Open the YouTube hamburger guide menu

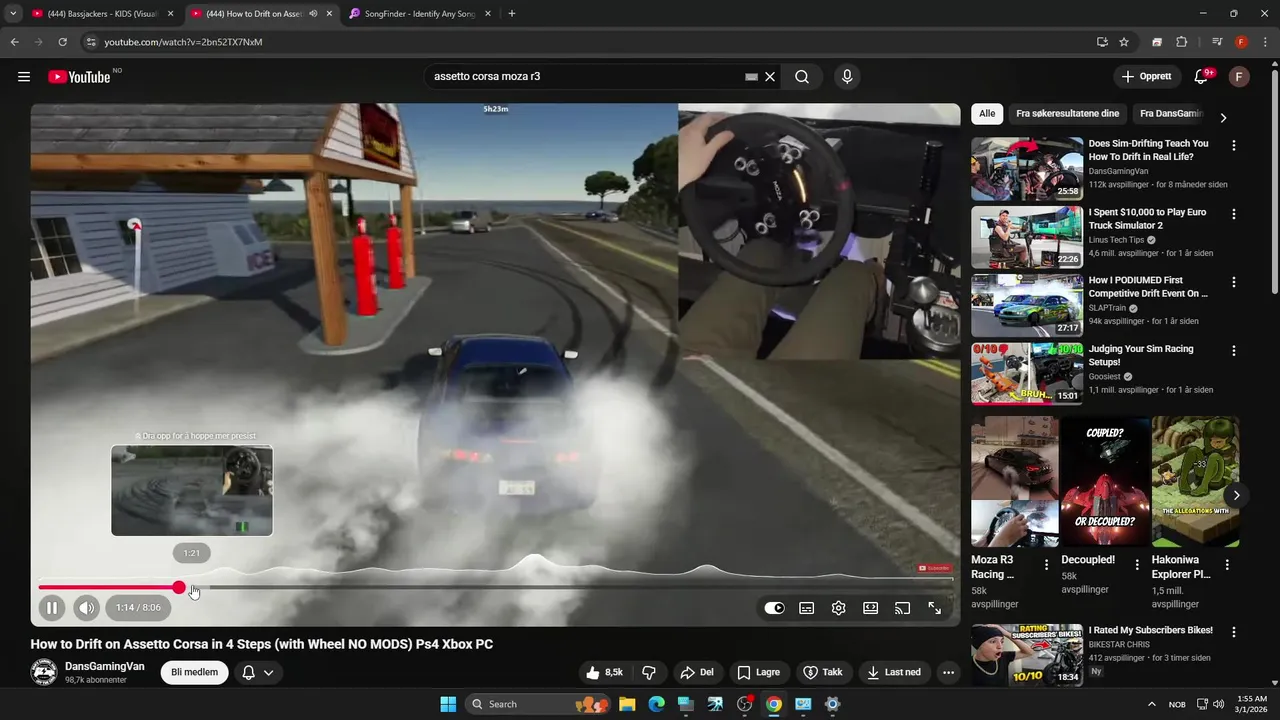click(24, 77)
